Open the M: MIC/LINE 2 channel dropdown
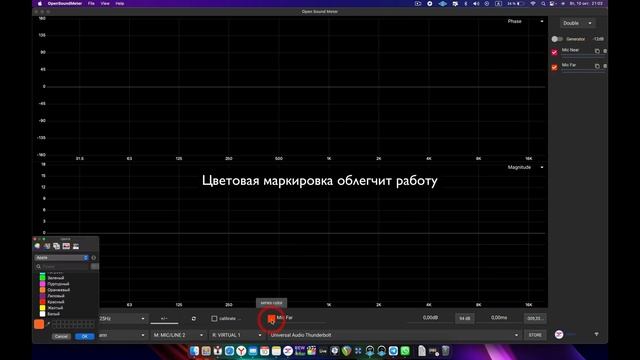 tap(178, 335)
